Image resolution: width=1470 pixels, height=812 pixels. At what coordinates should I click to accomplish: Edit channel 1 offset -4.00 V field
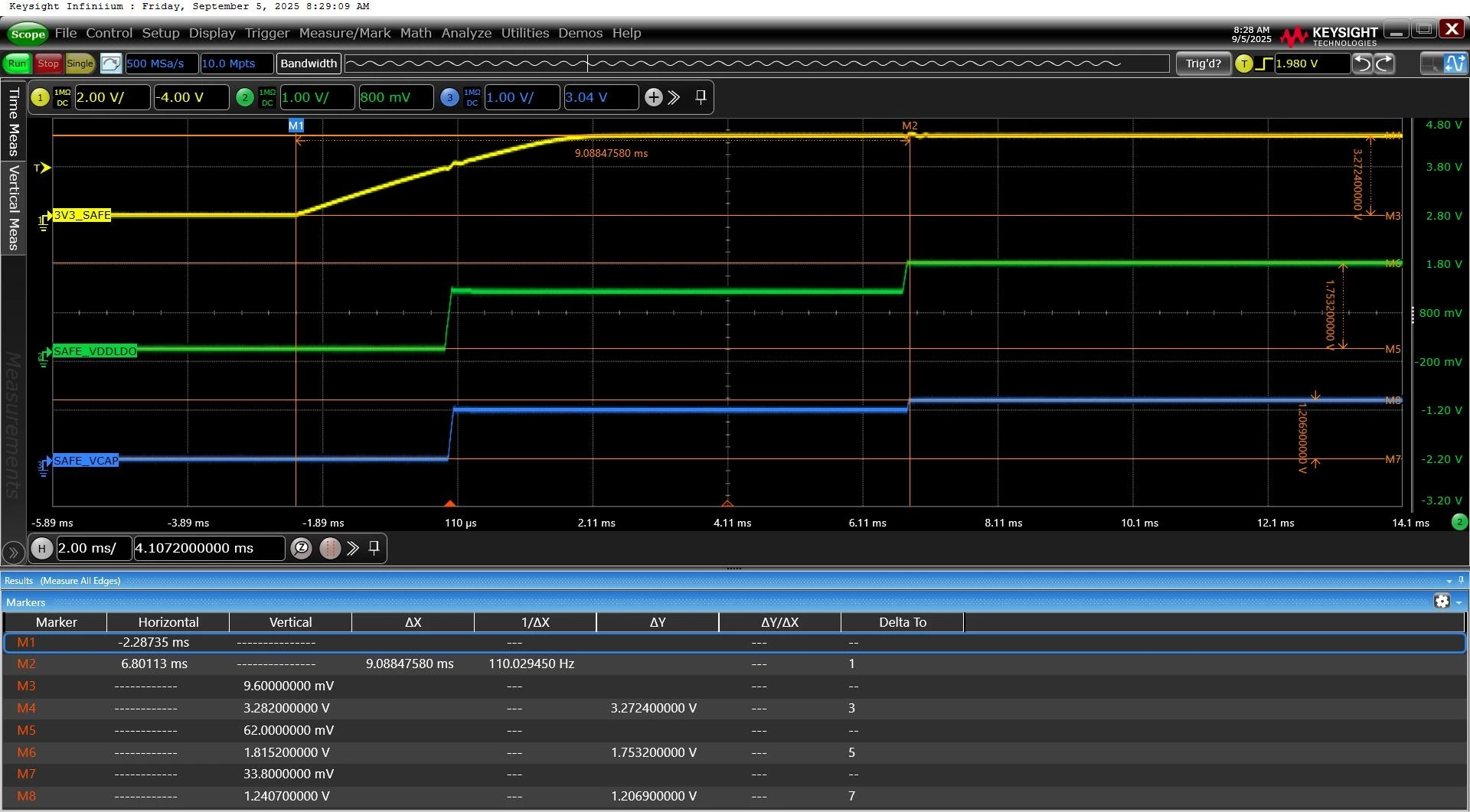point(191,97)
